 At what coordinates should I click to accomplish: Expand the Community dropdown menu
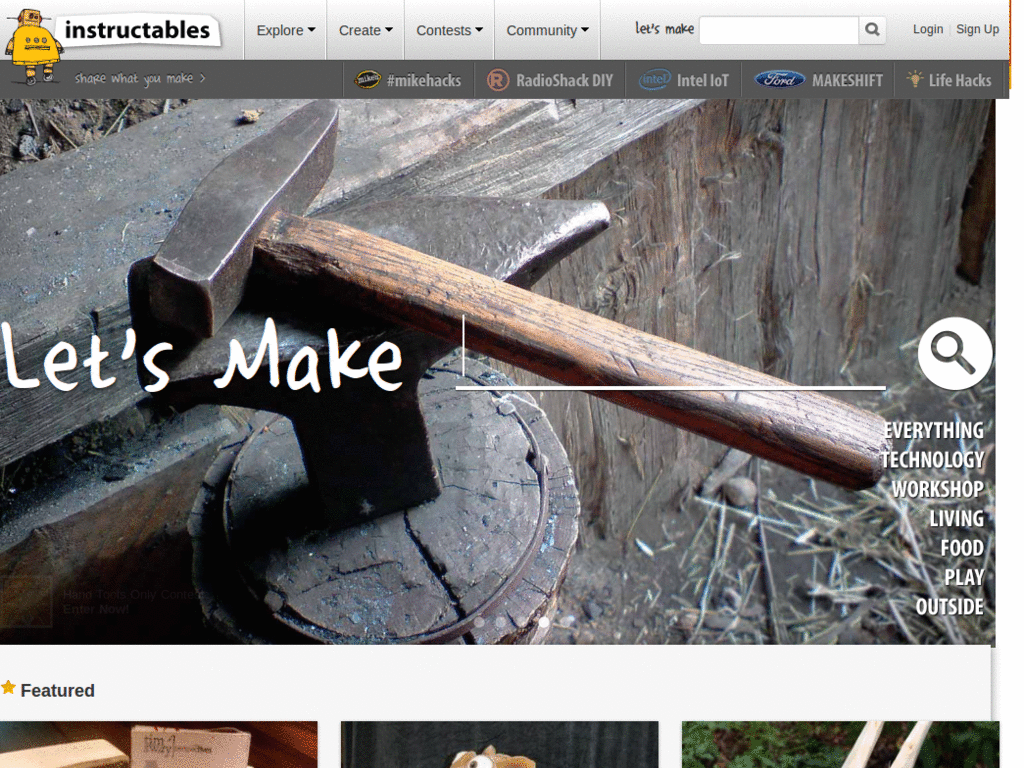point(547,31)
